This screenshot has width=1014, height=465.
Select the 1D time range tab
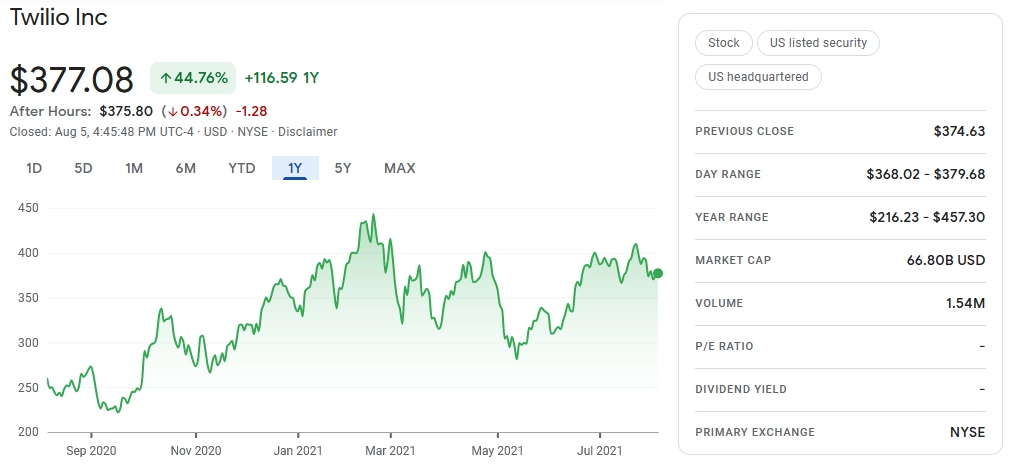click(34, 168)
